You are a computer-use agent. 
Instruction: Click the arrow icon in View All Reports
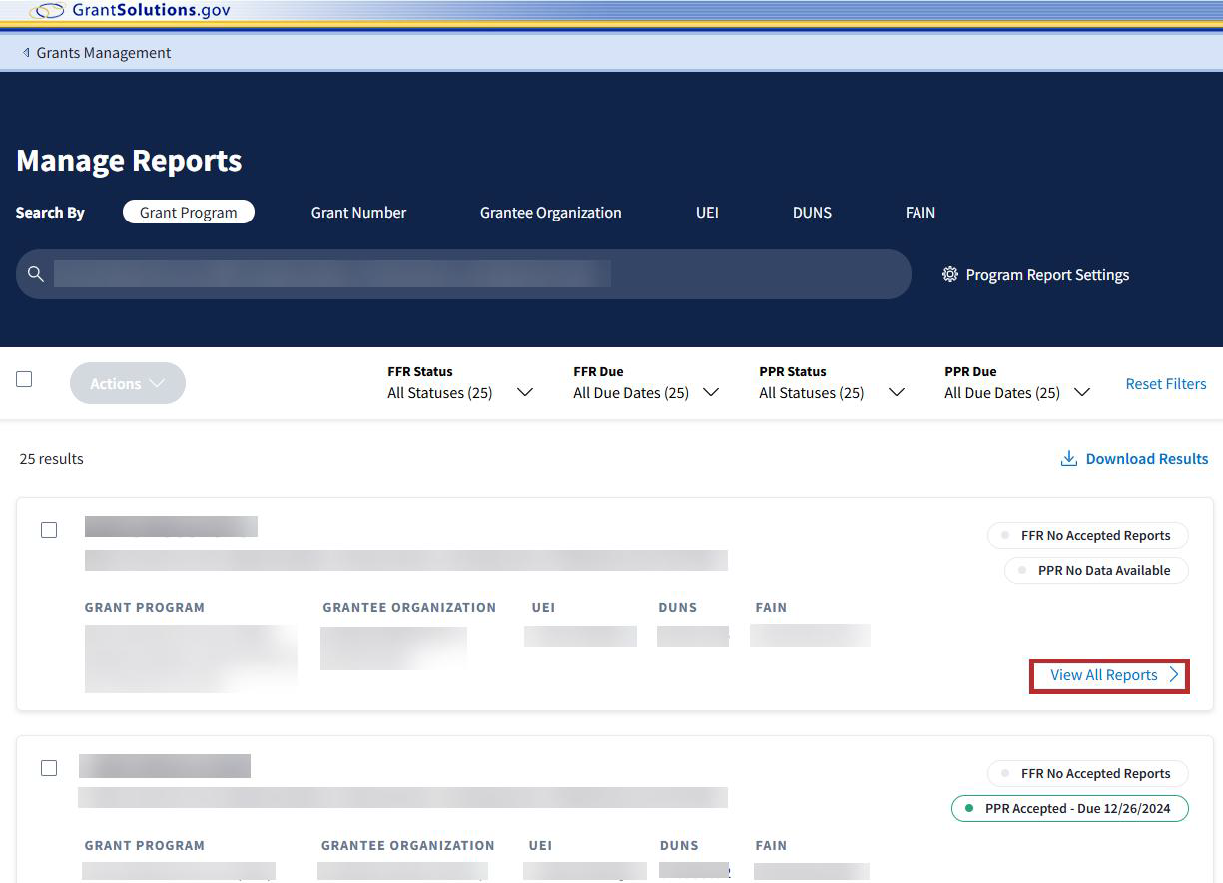tap(1174, 675)
